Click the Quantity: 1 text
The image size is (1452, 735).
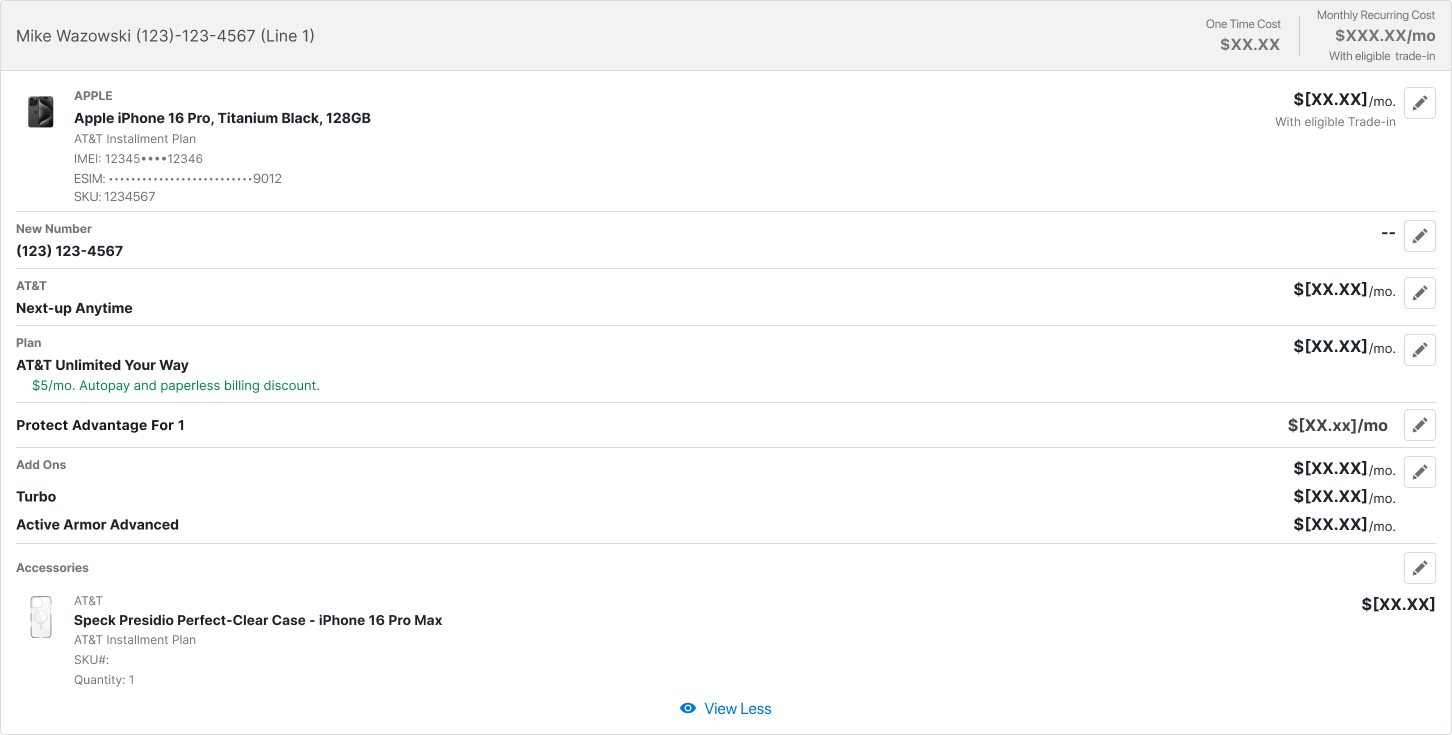point(104,680)
